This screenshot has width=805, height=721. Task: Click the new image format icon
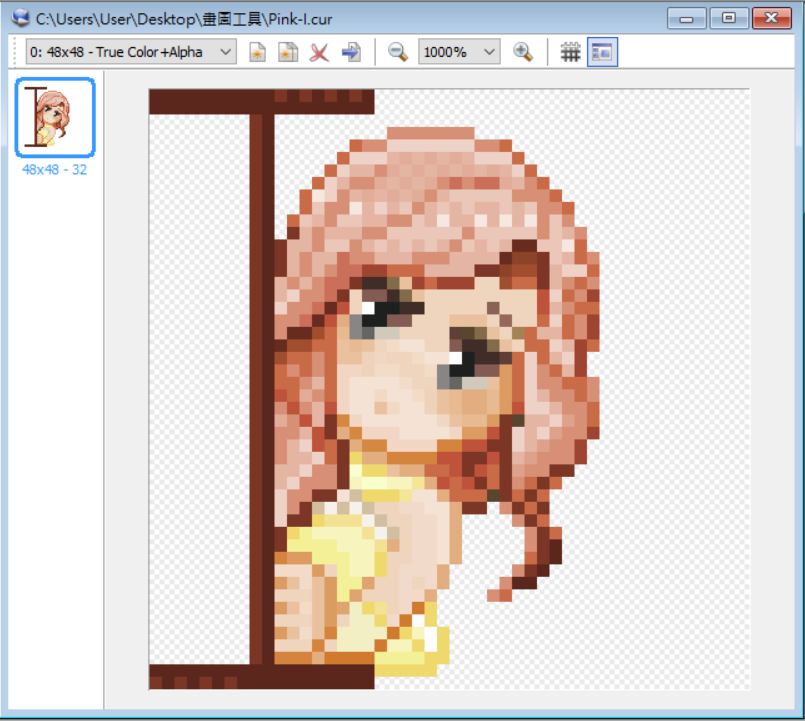(257, 52)
